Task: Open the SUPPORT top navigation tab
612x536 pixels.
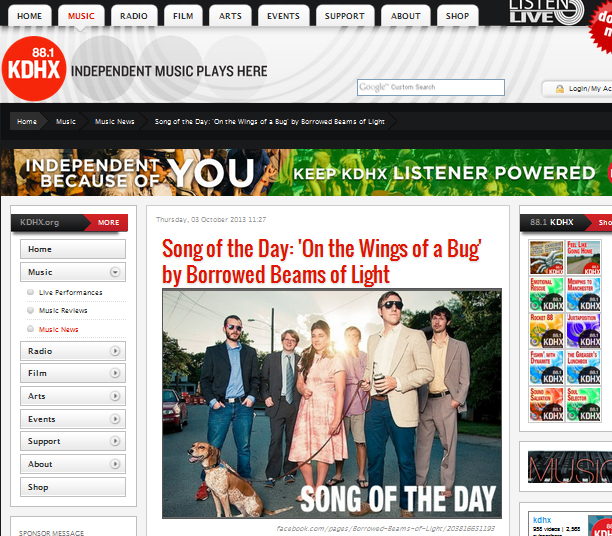Action: (345, 16)
